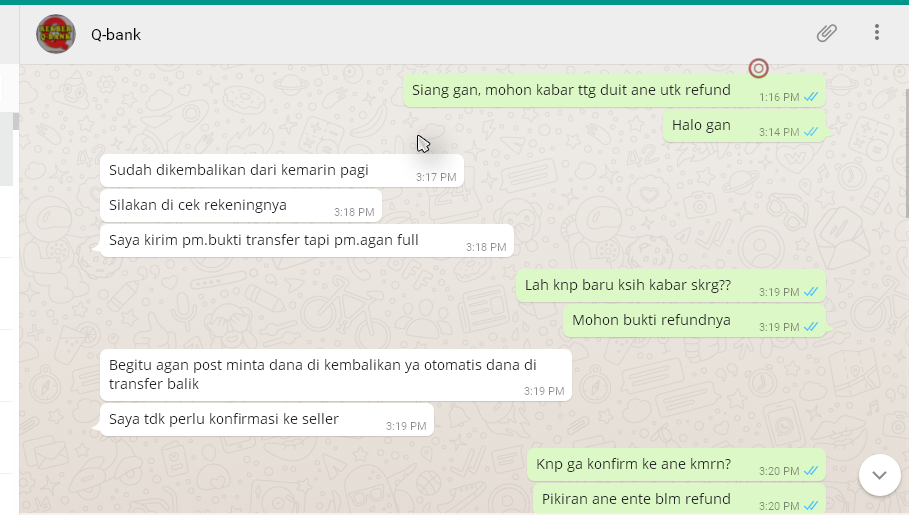Select the "Pikiran ane ente blm refund" message
Image resolution: width=909 pixels, height=515 pixels.
[x=679, y=499]
